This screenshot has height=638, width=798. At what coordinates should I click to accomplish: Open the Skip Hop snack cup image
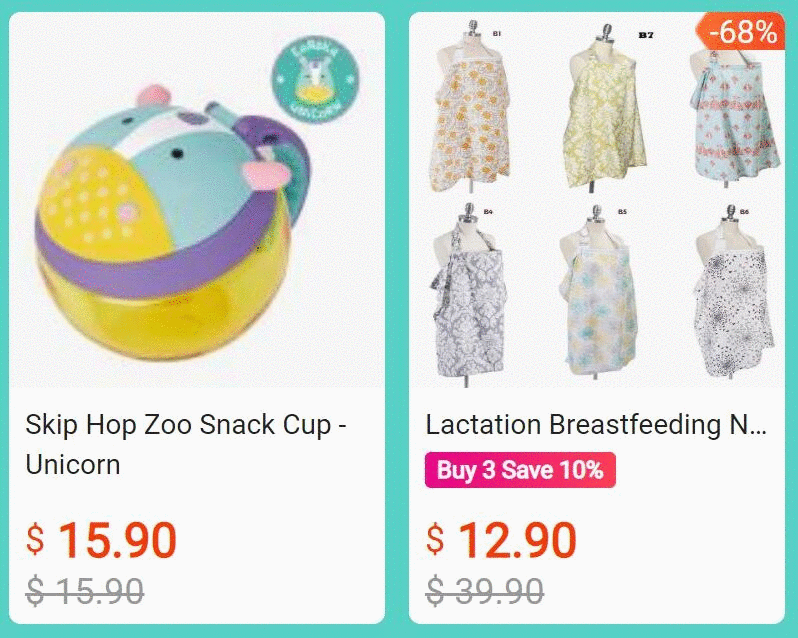click(x=197, y=200)
